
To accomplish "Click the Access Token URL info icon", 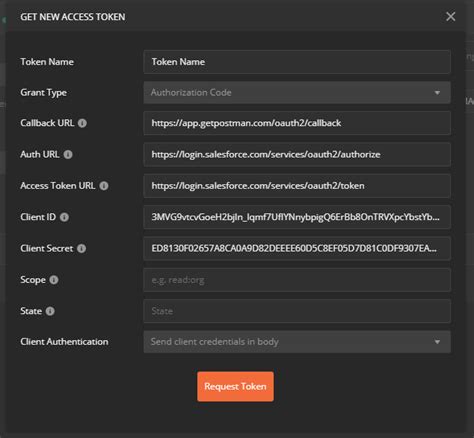I will tap(104, 186).
